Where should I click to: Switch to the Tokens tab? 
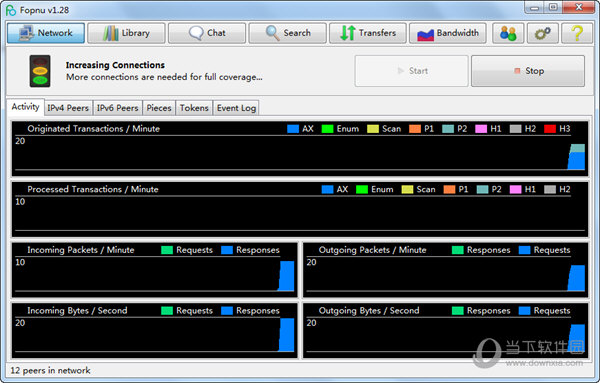194,108
